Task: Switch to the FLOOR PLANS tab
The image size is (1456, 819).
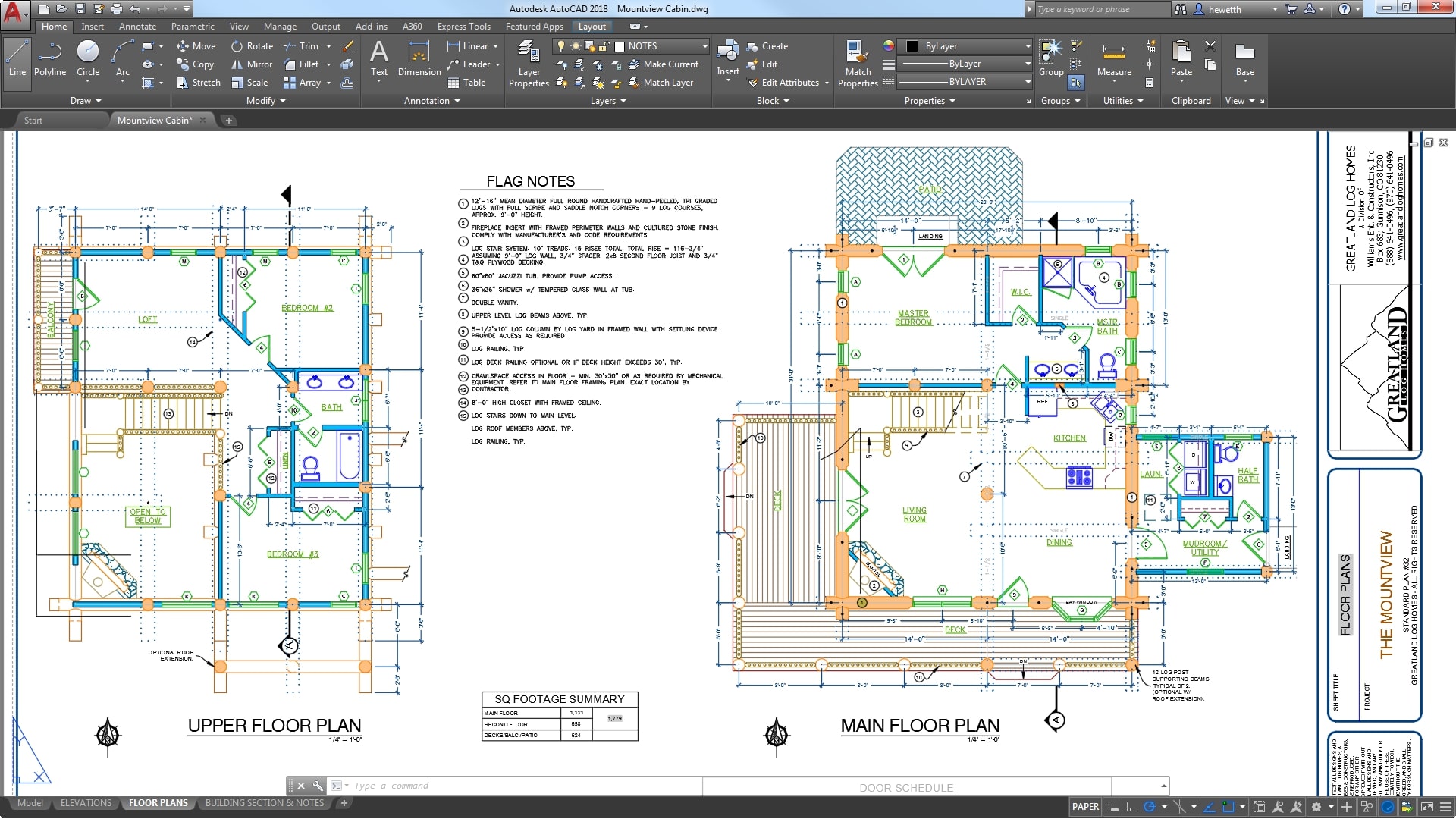Action: [157, 802]
